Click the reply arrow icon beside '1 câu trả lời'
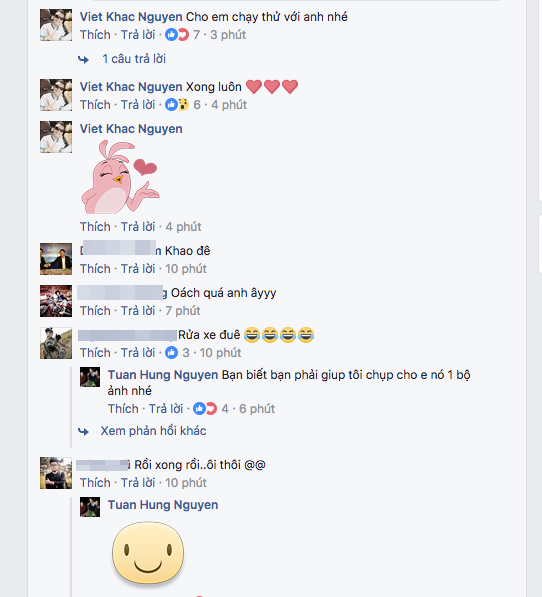 coord(83,59)
